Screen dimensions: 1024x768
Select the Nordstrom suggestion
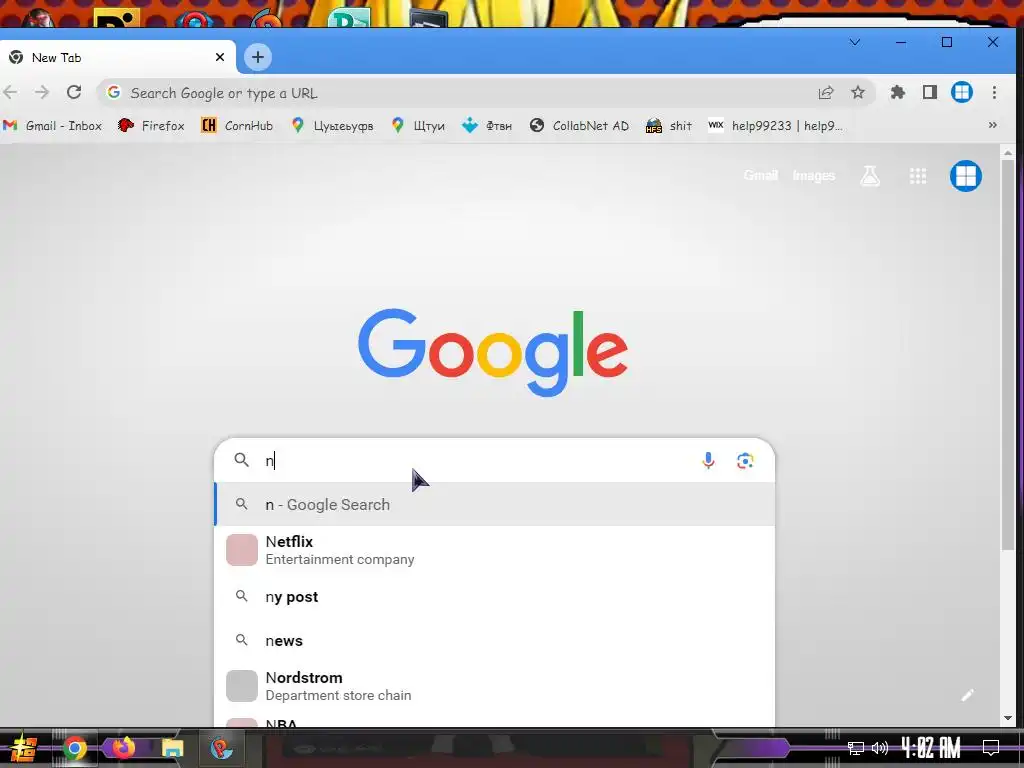494,686
